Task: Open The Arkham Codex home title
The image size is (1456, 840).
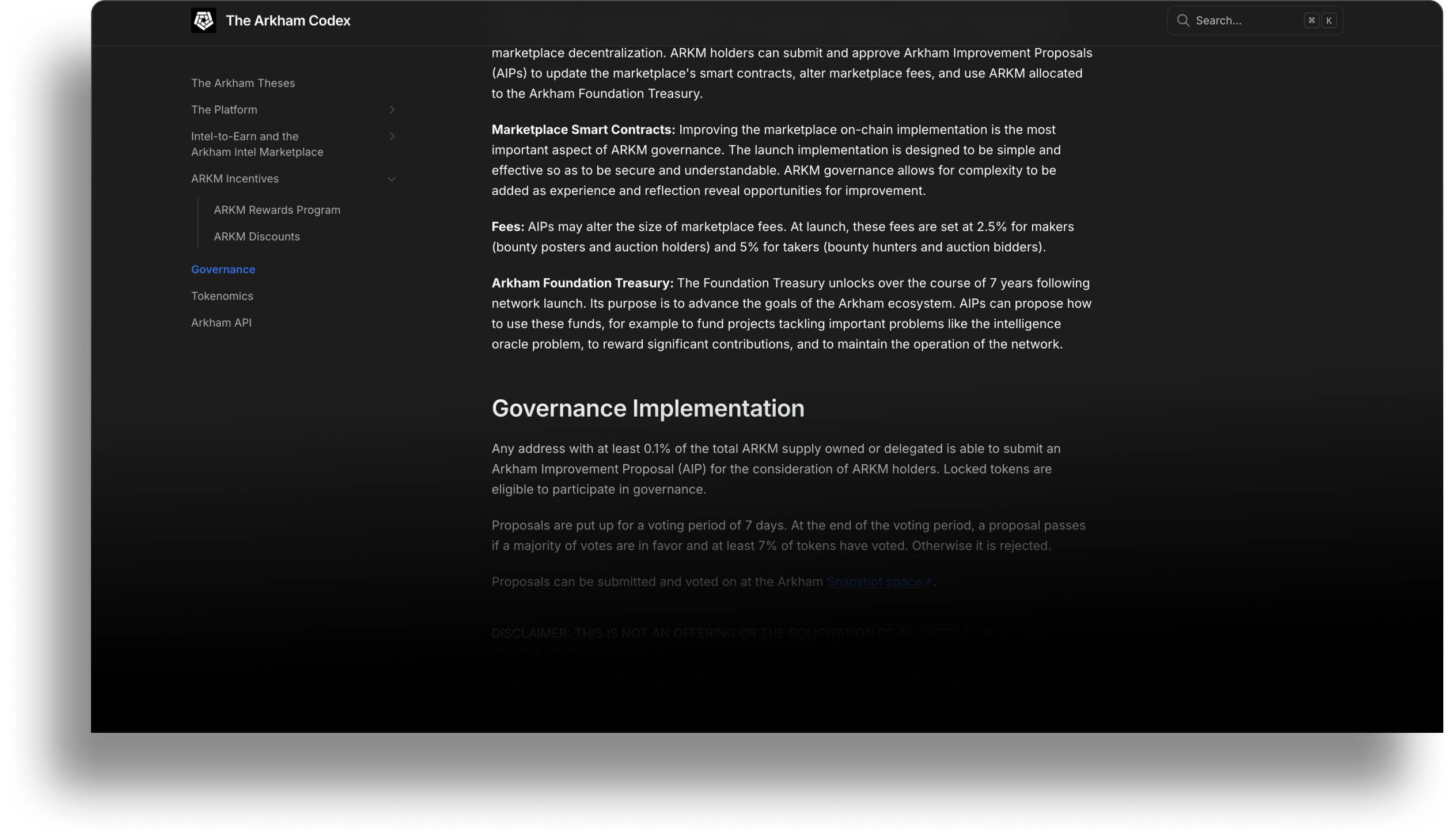Action: 288,21
